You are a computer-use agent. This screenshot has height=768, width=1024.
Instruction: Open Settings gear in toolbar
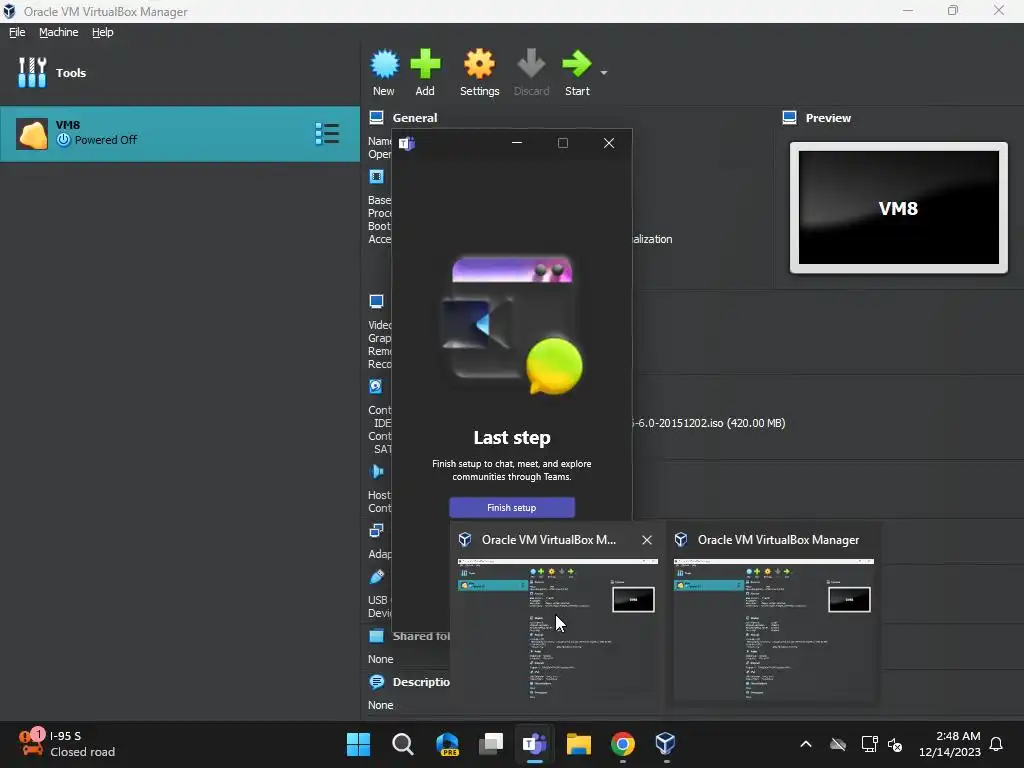tap(479, 64)
